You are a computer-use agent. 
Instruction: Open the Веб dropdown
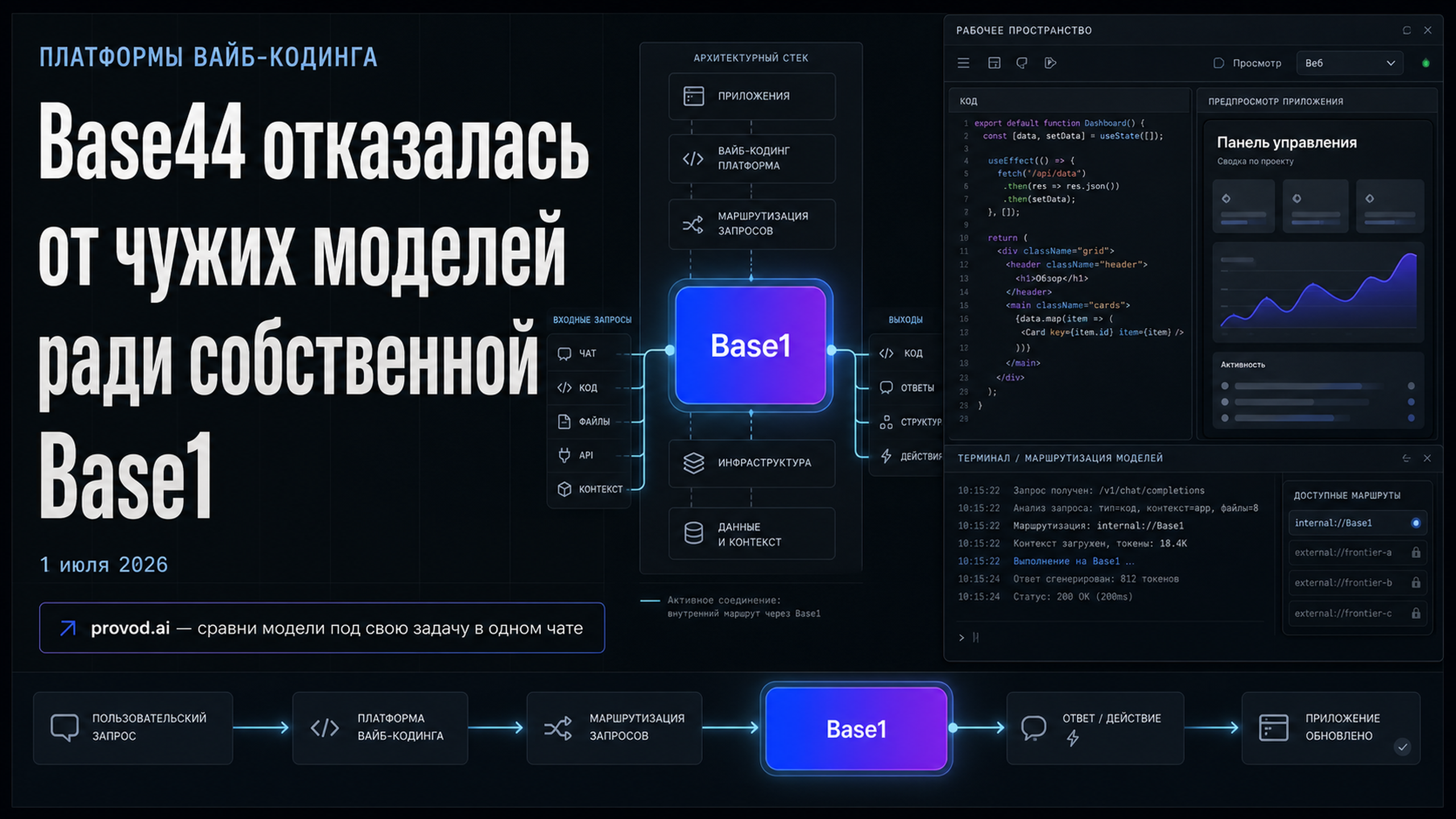click(x=1349, y=63)
